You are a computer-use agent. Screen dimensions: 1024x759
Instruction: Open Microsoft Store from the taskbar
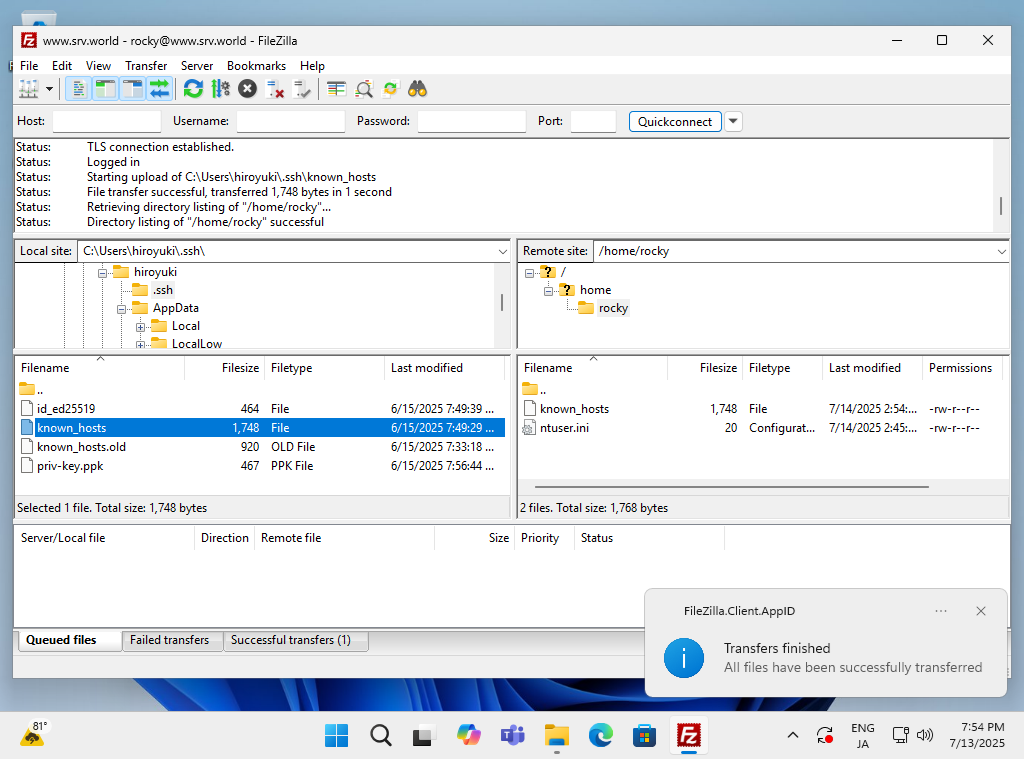[644, 735]
